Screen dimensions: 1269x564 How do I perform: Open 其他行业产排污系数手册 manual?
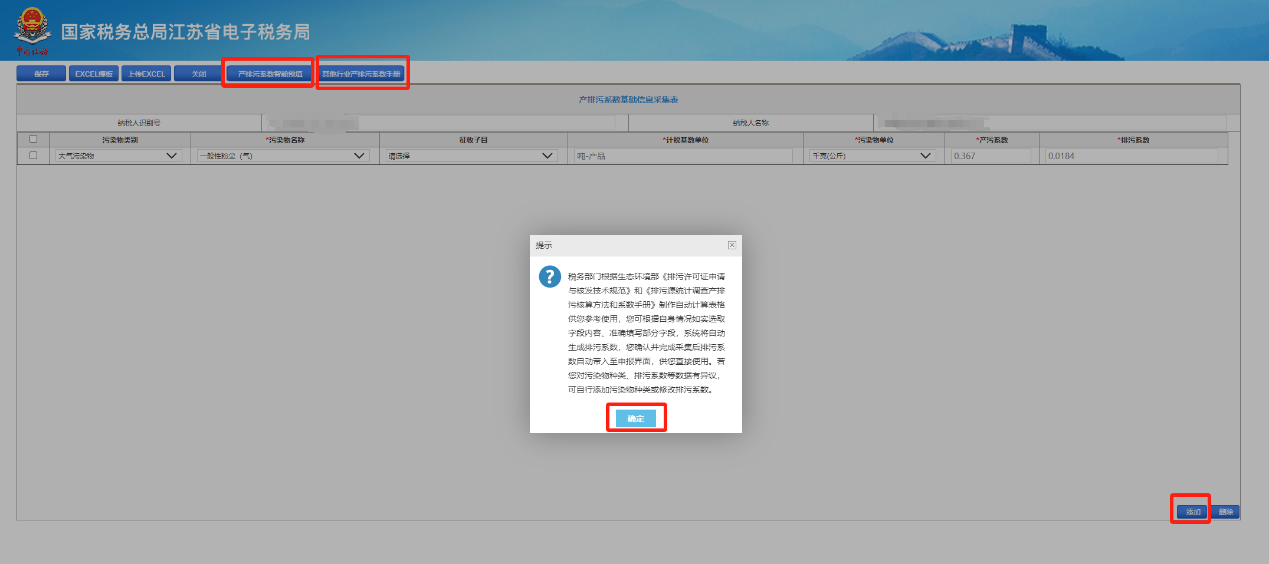click(x=361, y=74)
